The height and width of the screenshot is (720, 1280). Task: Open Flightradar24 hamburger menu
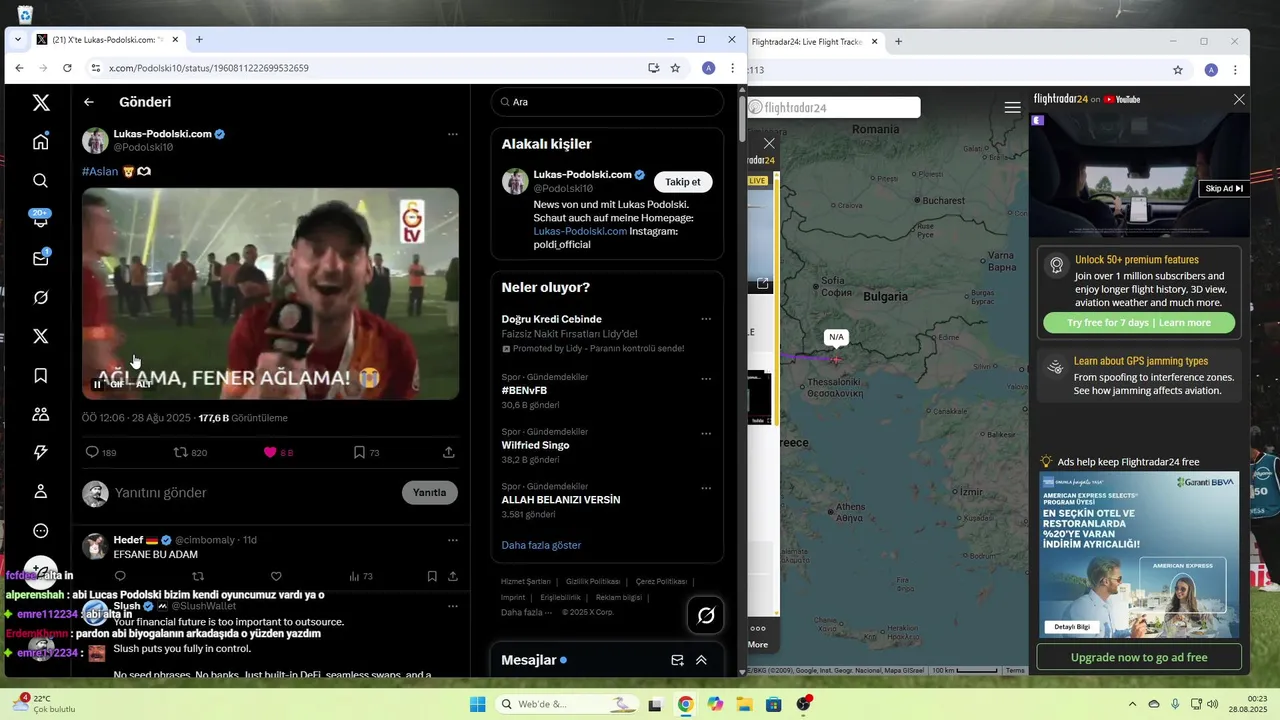[x=1012, y=107]
